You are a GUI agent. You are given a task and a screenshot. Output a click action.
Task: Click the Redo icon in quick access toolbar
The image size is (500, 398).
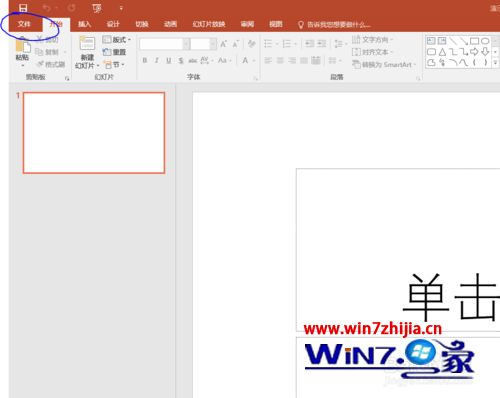[71, 7]
